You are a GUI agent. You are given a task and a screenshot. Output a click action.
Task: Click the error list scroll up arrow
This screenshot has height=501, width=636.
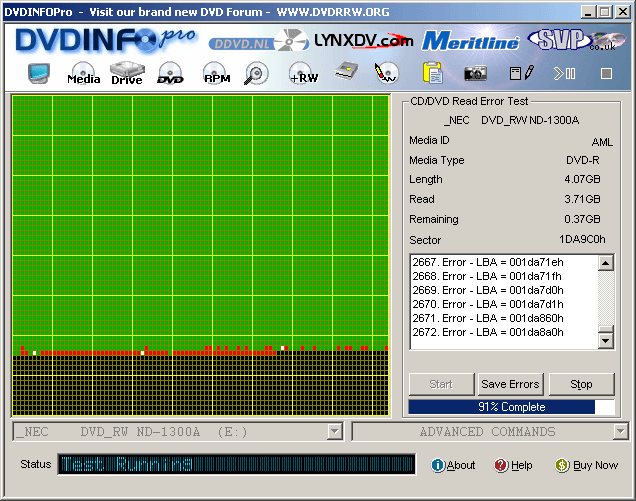point(606,263)
